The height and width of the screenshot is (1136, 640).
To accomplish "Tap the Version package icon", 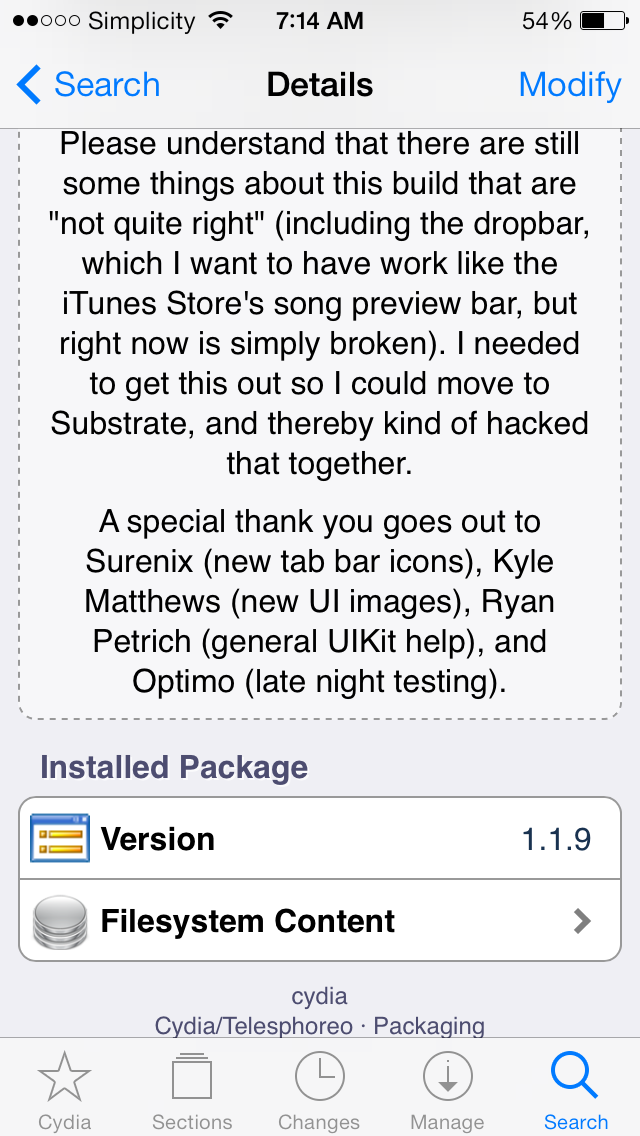I will [60, 838].
